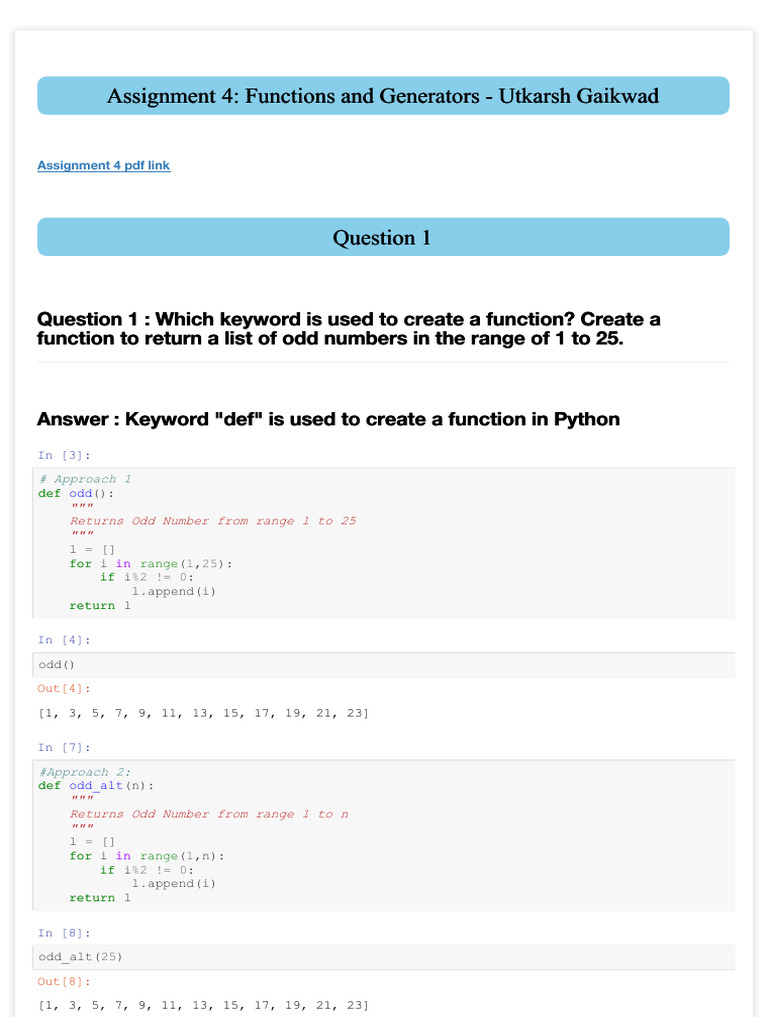Click the Question 1 header banner

tap(383, 237)
